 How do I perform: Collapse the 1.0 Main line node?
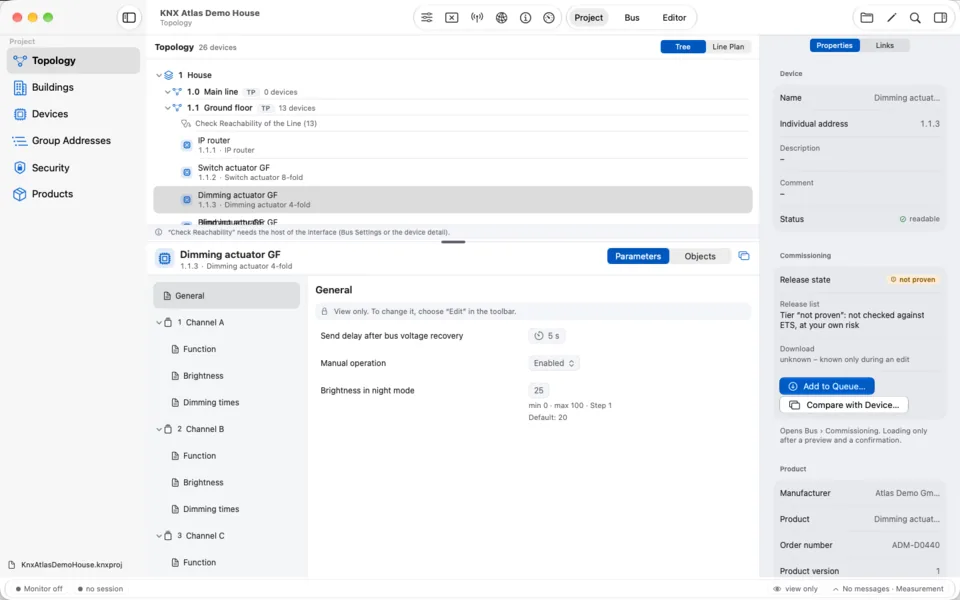point(168,92)
